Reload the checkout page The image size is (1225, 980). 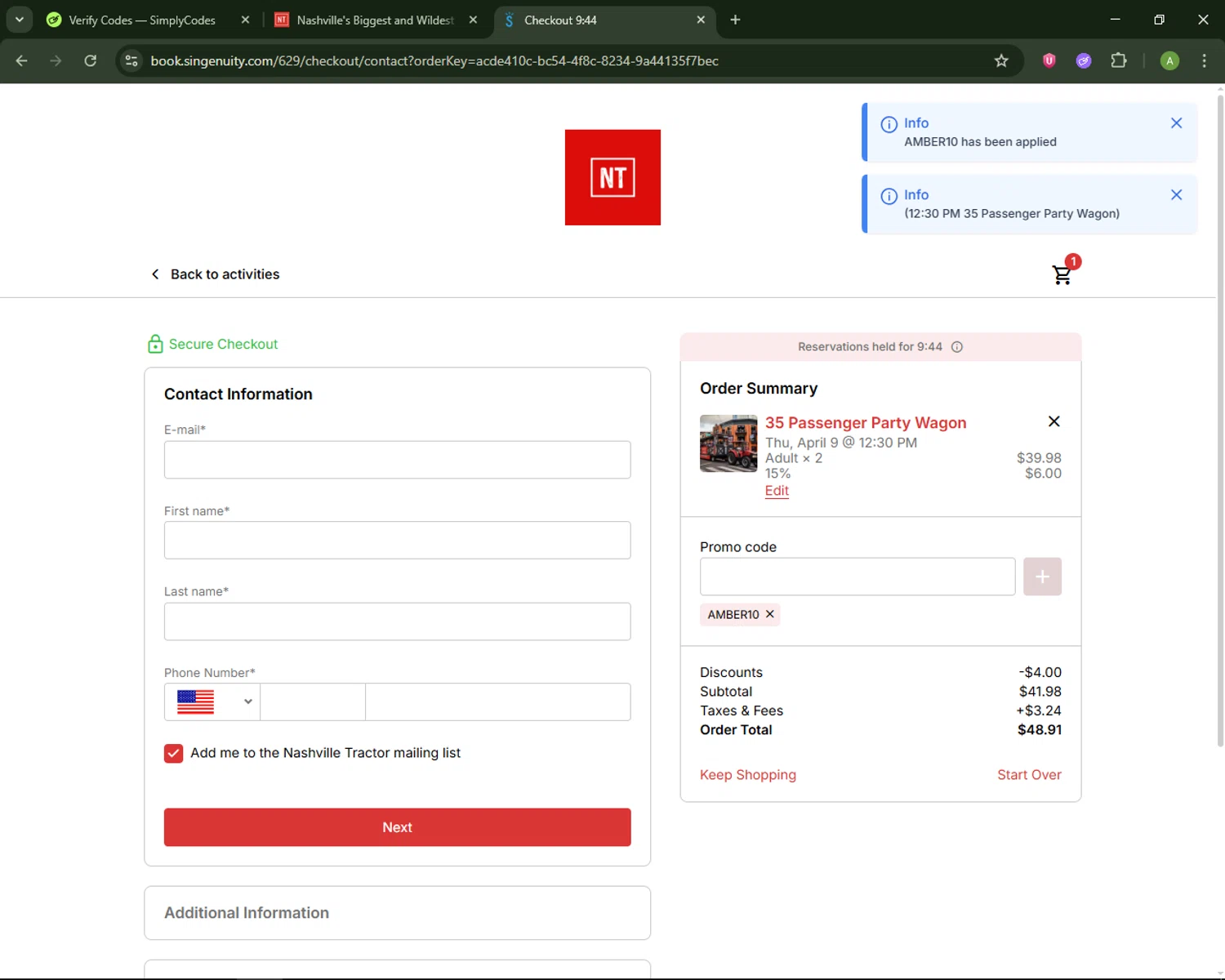tap(91, 61)
